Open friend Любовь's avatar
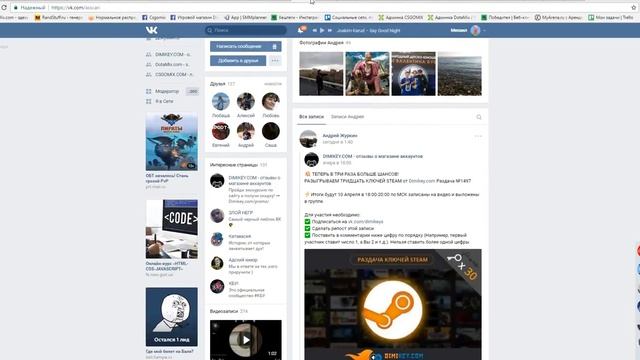 click(x=271, y=101)
